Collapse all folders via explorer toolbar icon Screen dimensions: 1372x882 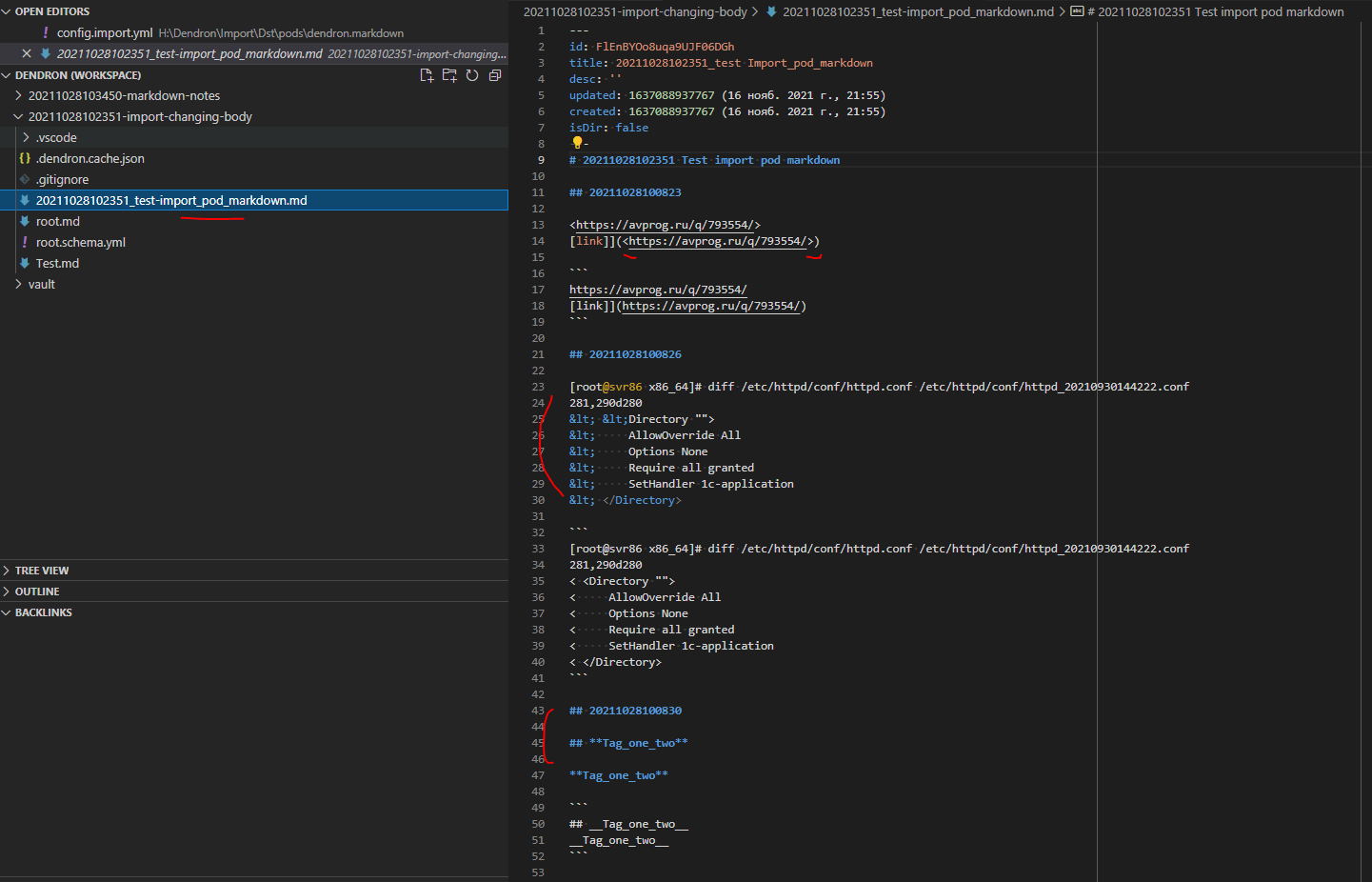[x=494, y=74]
